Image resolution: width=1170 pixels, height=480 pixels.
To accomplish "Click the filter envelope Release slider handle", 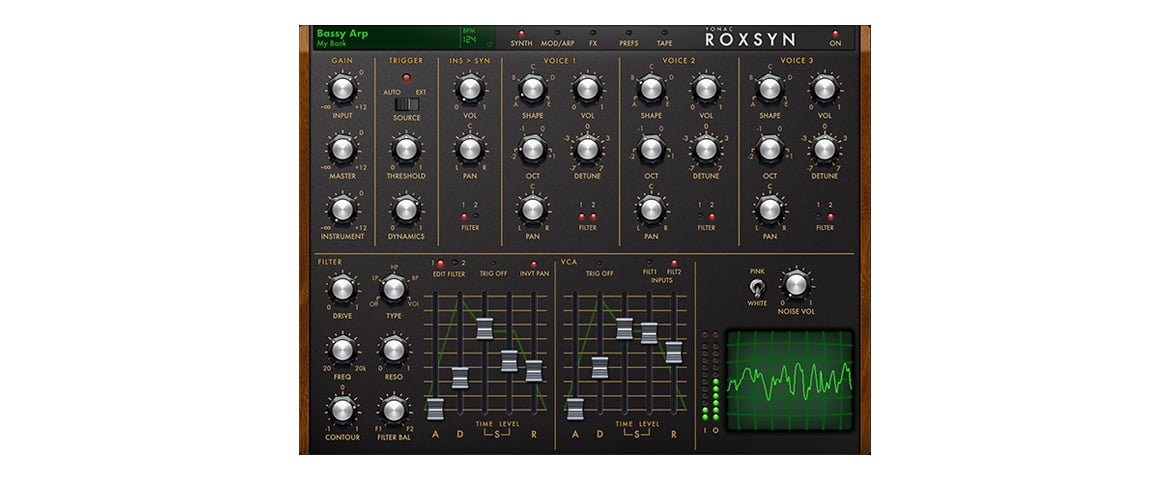I will [534, 370].
